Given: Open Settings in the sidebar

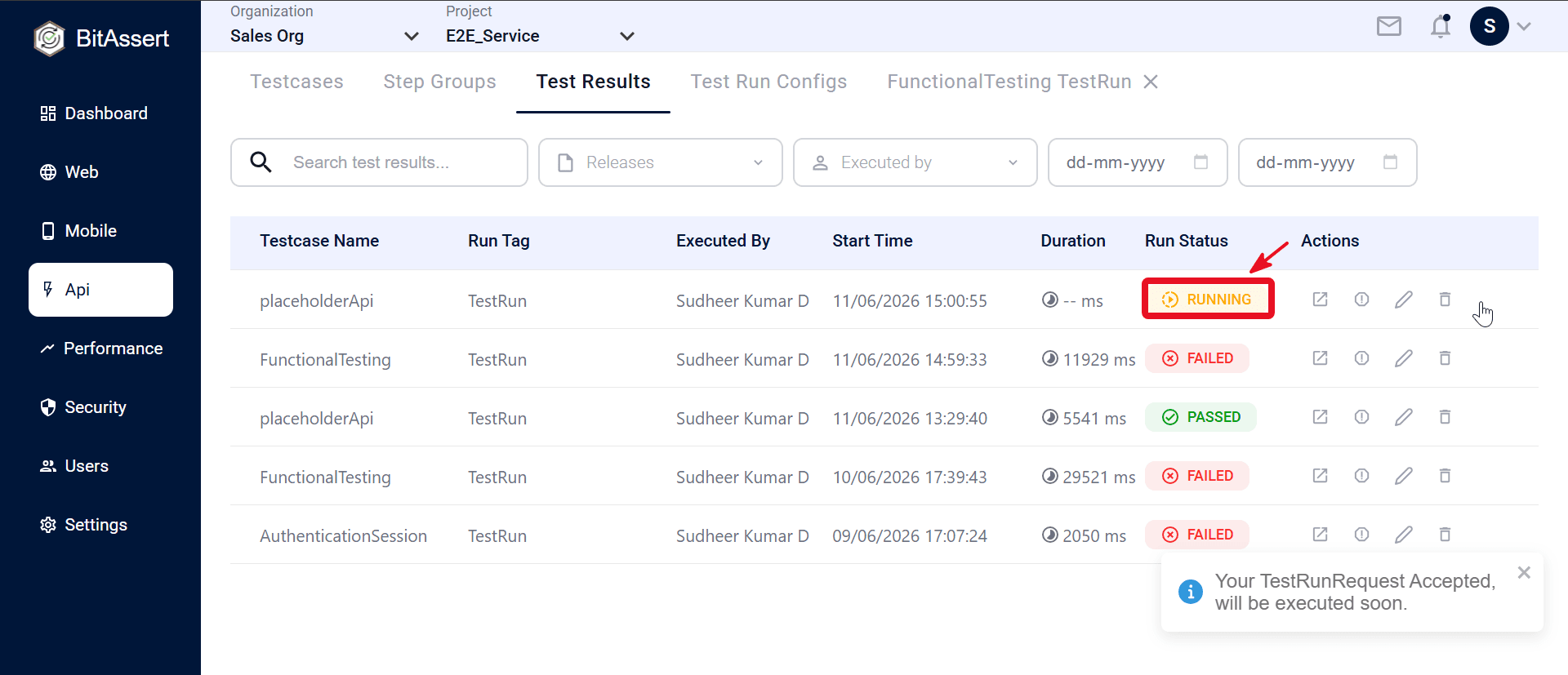Looking at the screenshot, I should 100,525.
